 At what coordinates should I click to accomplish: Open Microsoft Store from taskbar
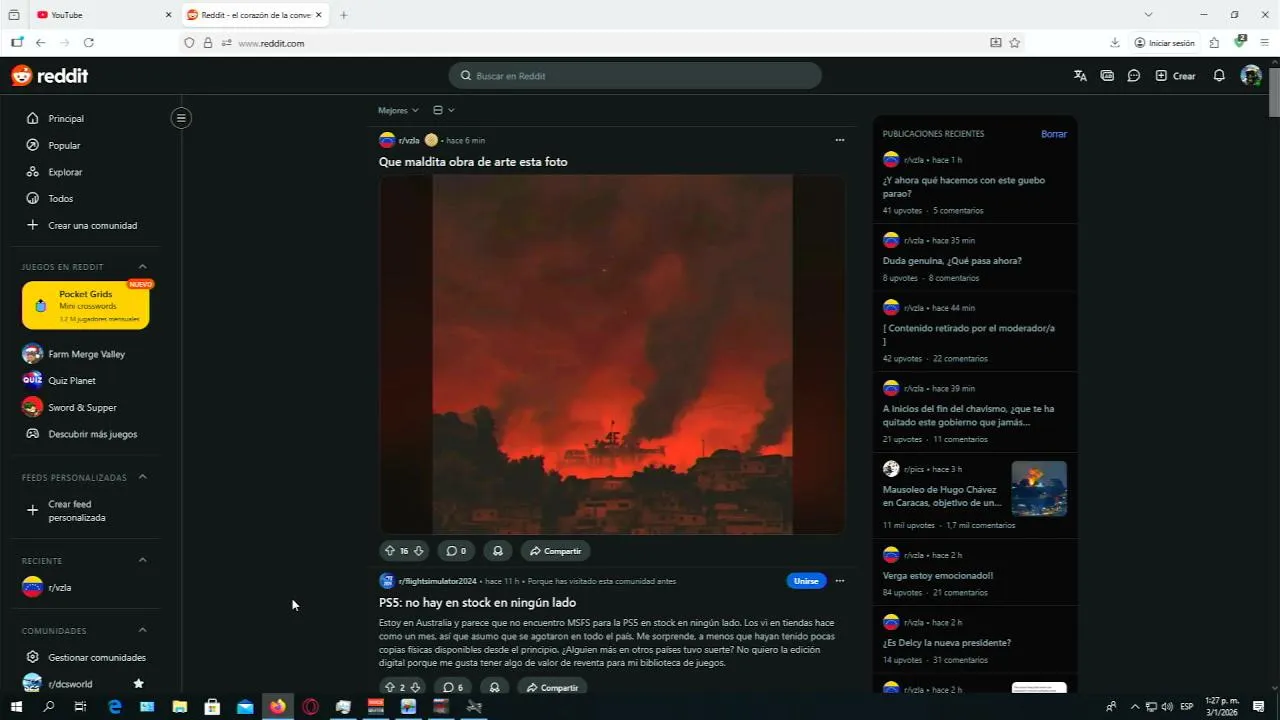(212, 707)
